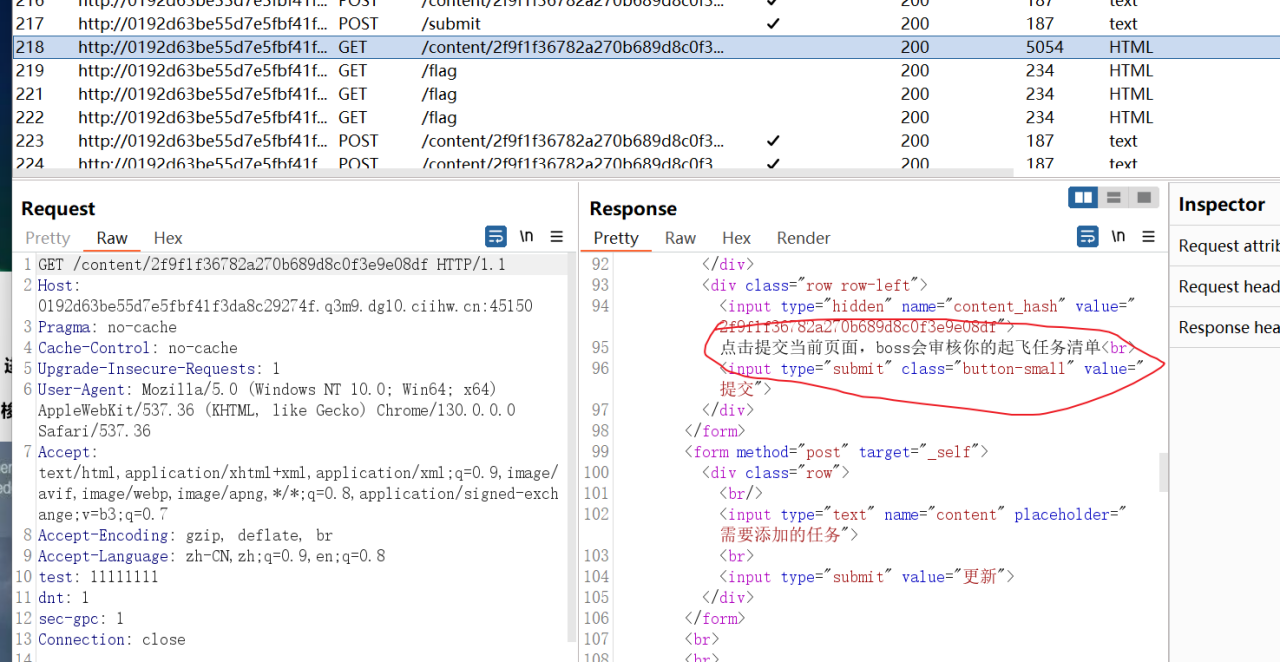Select top-bottom stacked layout icon

point(1114,198)
